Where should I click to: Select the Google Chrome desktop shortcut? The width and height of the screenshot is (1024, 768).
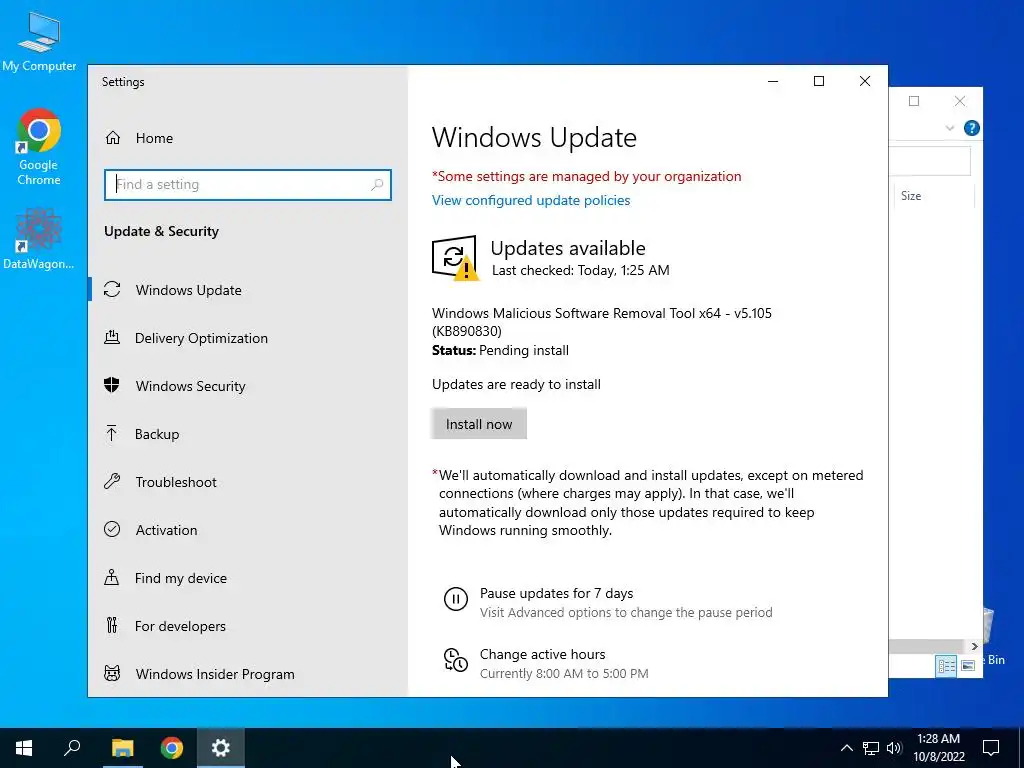tap(39, 147)
